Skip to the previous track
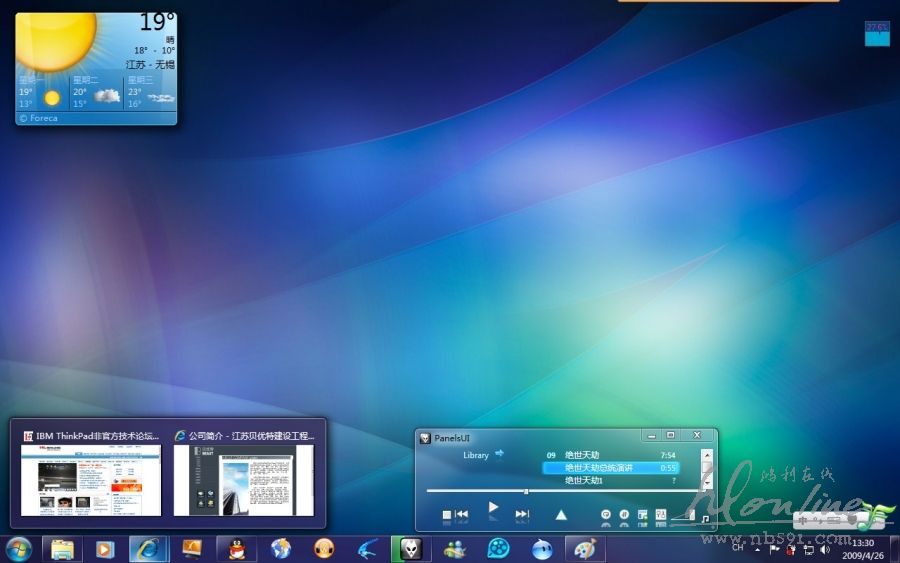 coord(462,514)
